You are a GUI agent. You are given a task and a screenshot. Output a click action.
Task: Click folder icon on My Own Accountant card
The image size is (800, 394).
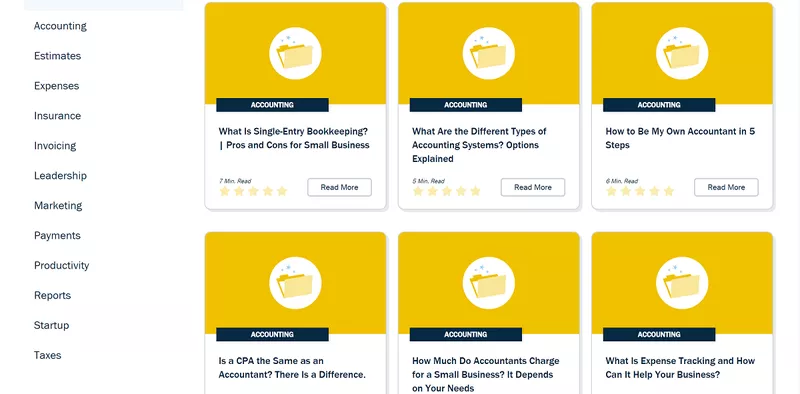682,54
